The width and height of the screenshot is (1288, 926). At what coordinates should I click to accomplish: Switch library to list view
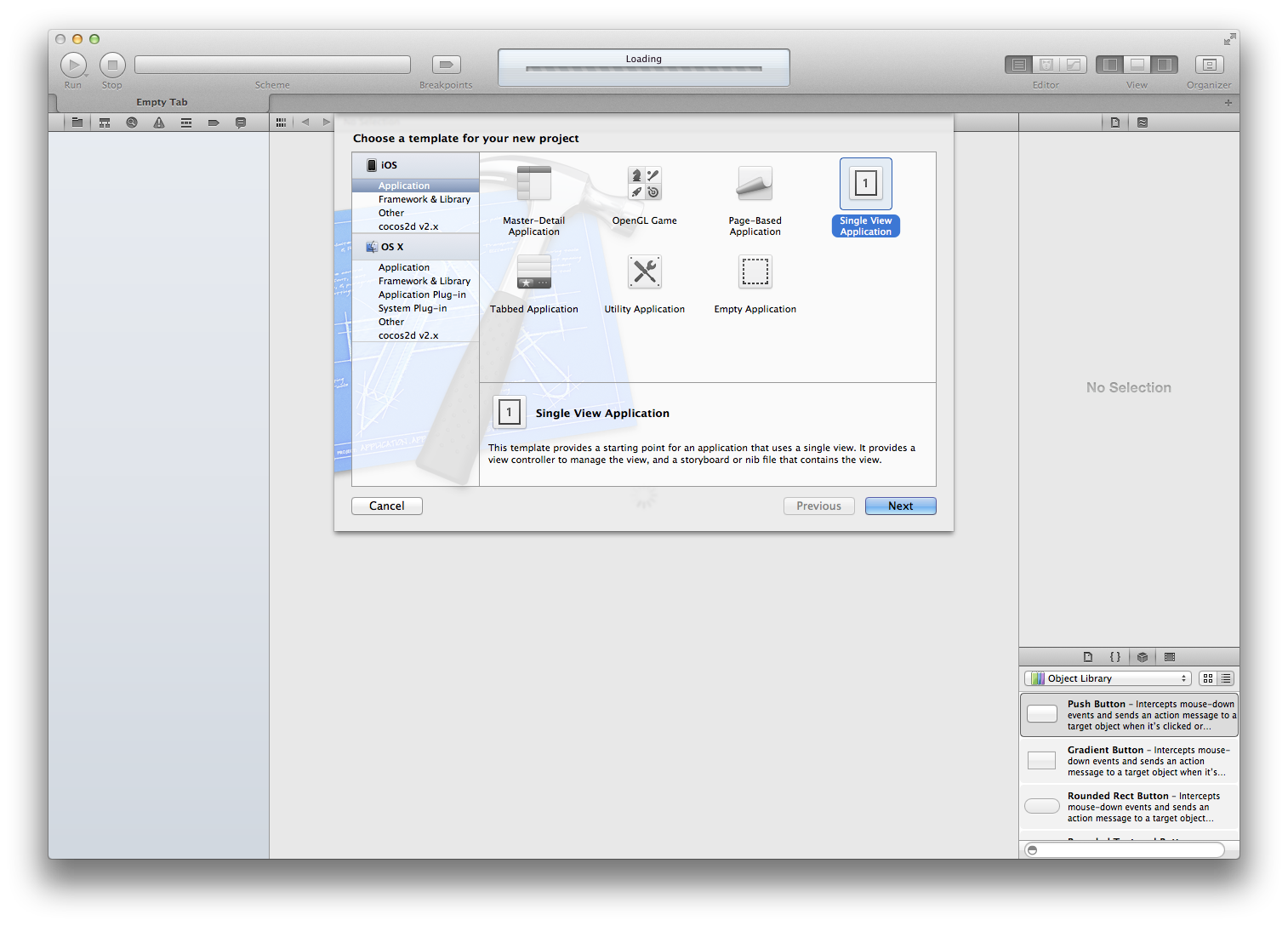(x=1226, y=678)
